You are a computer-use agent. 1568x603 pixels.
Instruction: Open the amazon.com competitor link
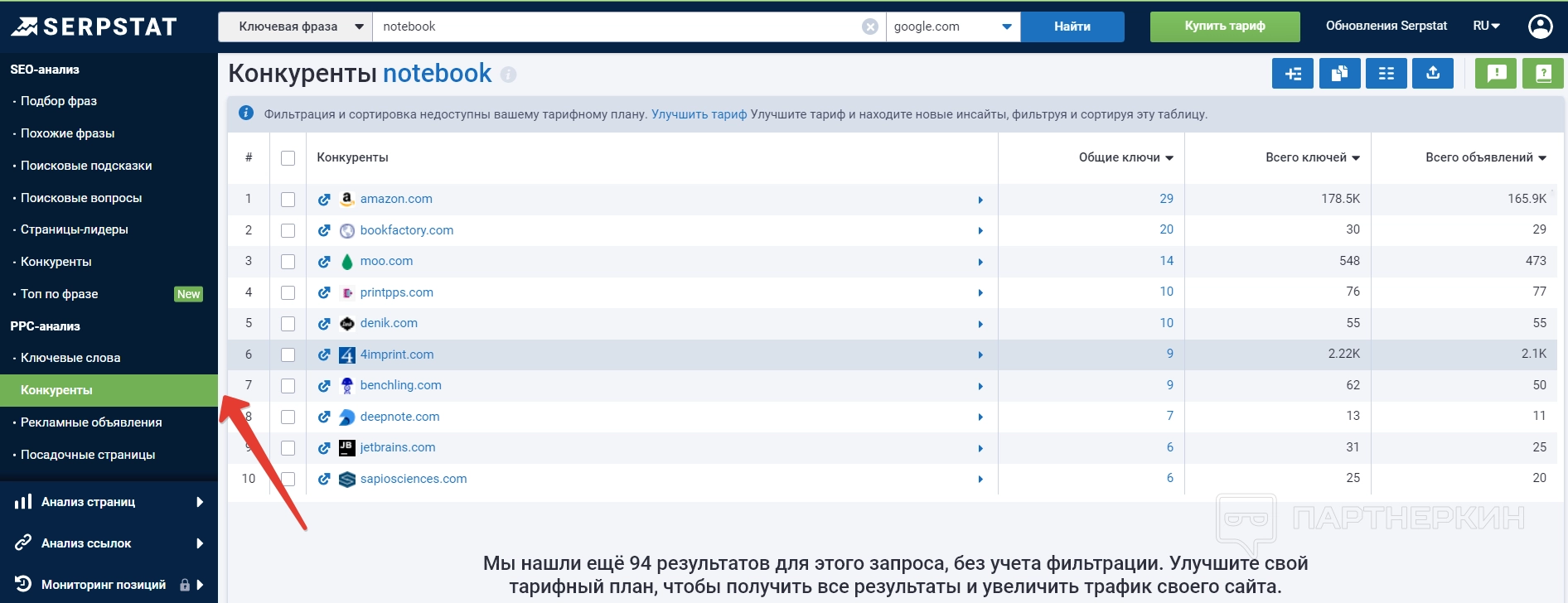(396, 199)
